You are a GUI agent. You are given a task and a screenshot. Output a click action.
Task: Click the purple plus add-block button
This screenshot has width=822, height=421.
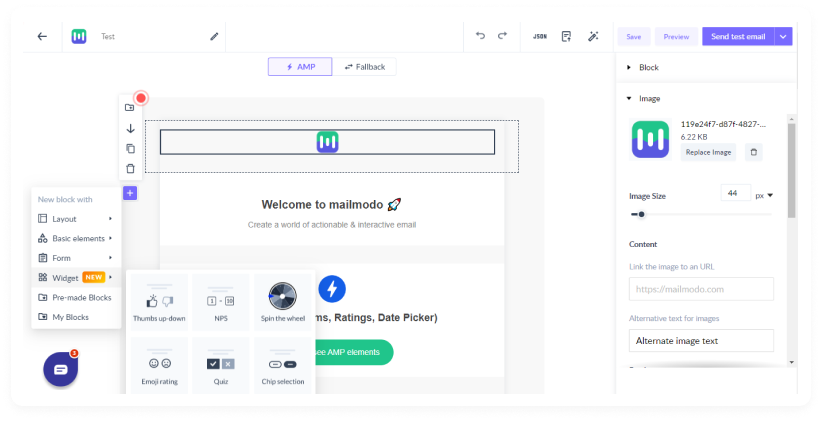pyautogui.click(x=130, y=193)
